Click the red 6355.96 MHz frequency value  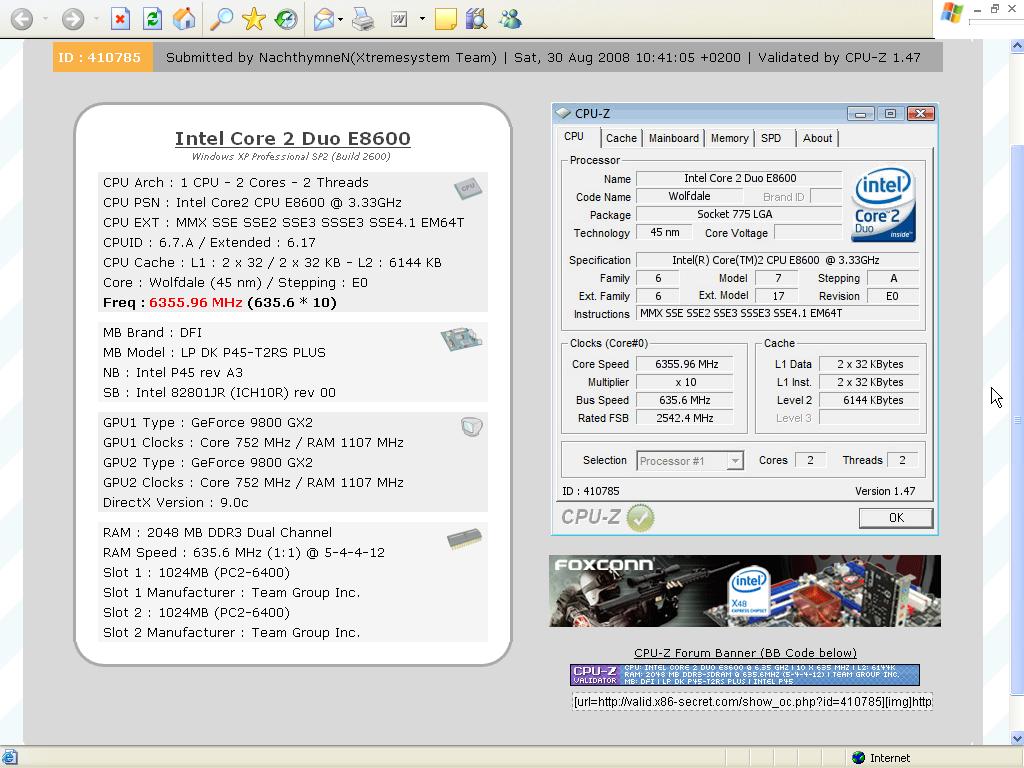[x=195, y=303]
